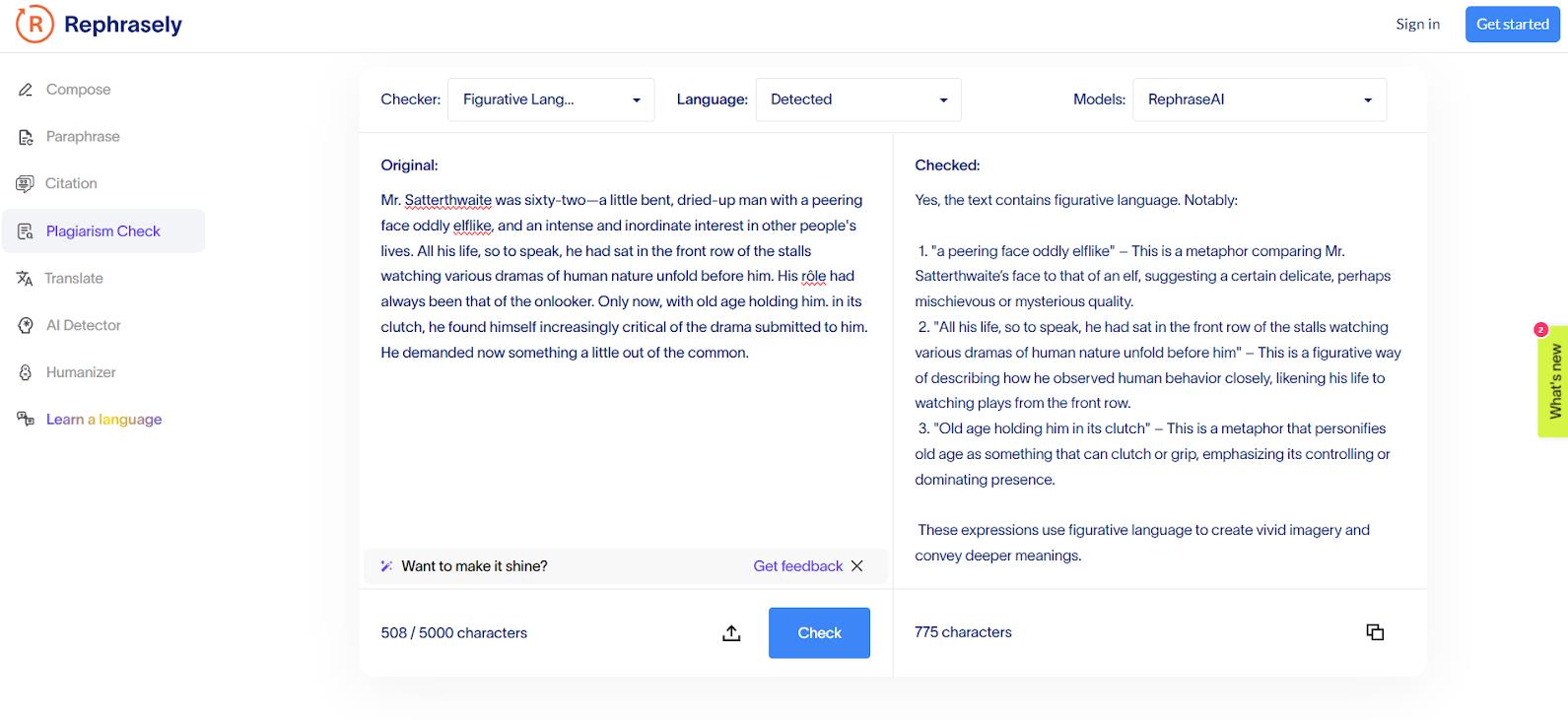The width and height of the screenshot is (1568, 720).
Task: Click the Compose pencil icon
Action: [26, 90]
